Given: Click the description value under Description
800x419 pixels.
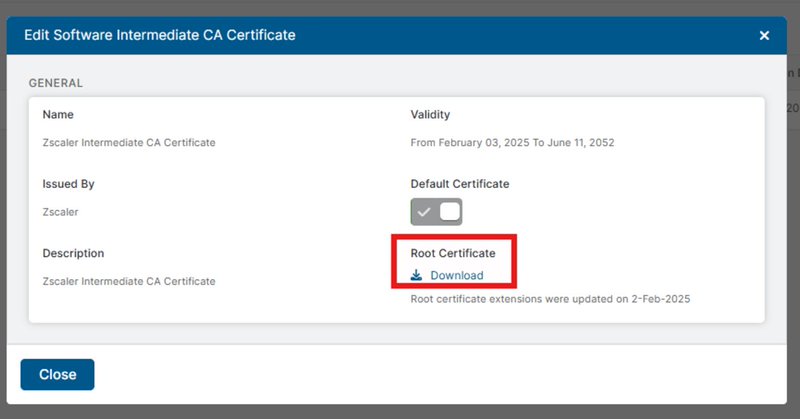Looking at the screenshot, I should 129,281.
